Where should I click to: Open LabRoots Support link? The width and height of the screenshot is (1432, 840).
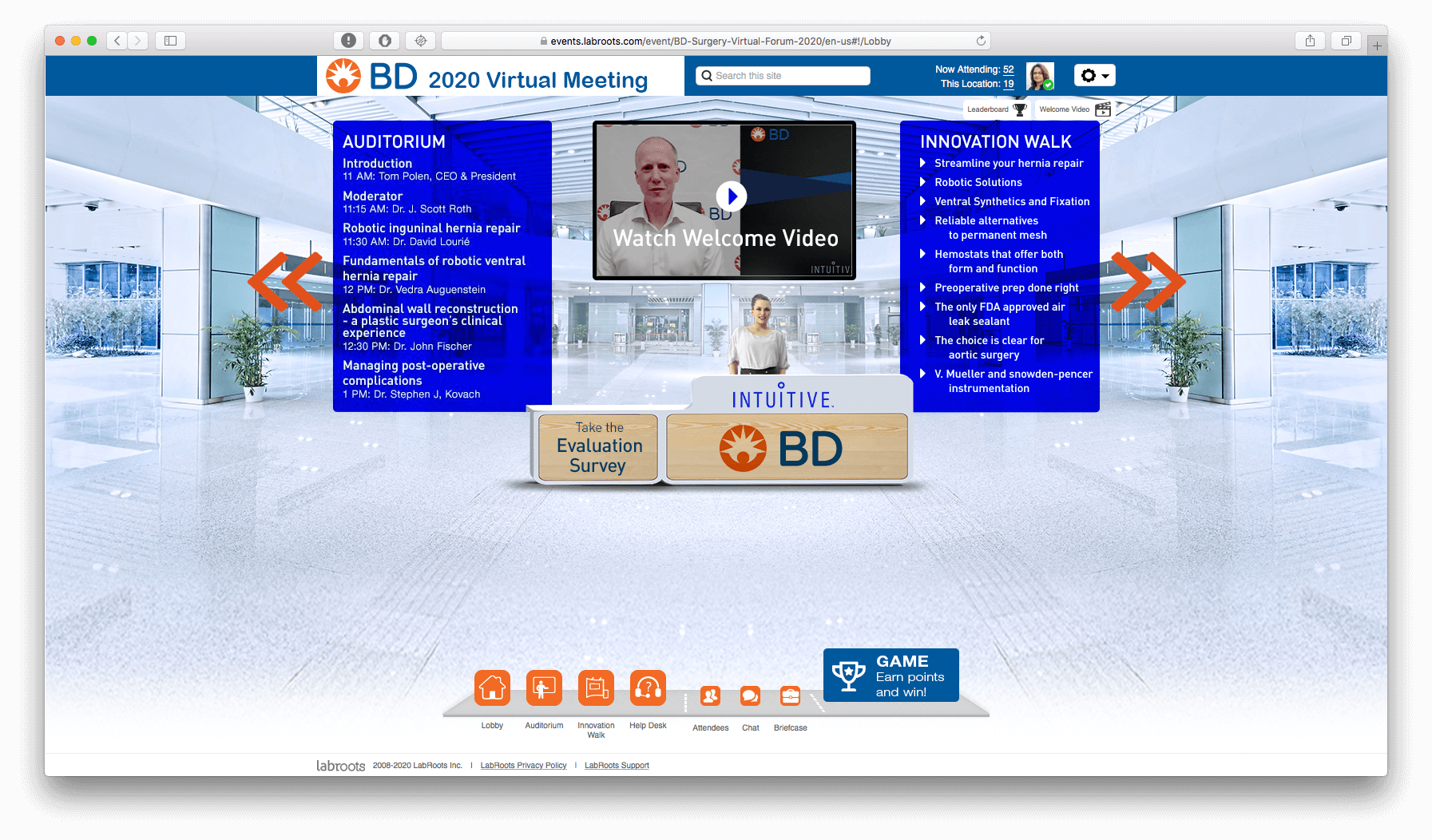[617, 765]
